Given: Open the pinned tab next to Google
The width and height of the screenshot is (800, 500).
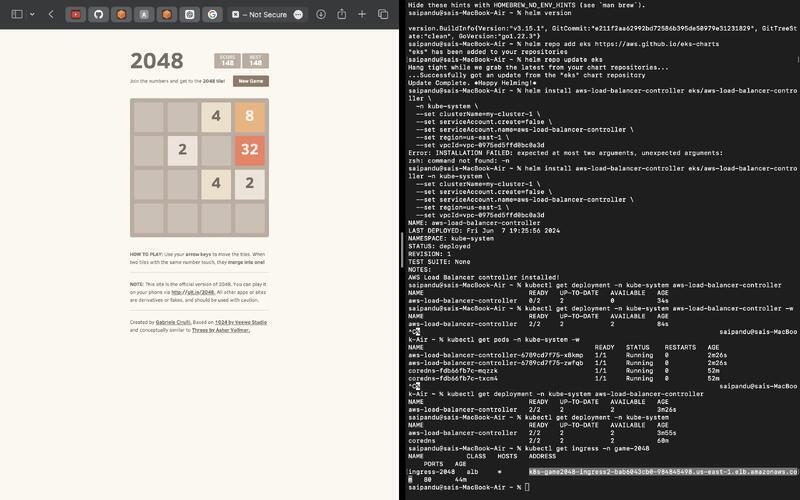Looking at the screenshot, I should tap(190, 14).
